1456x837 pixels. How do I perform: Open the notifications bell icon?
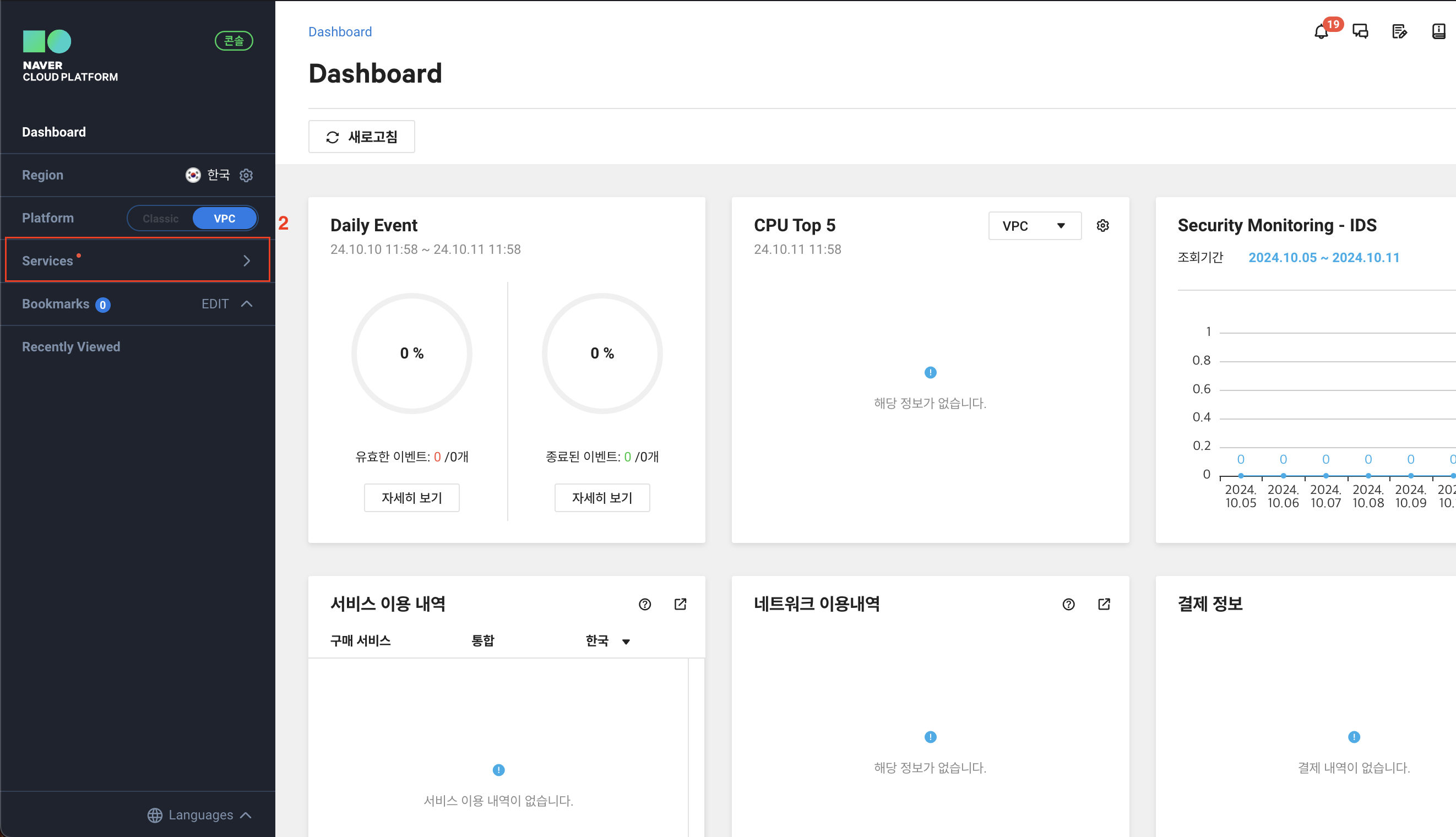[1321, 31]
